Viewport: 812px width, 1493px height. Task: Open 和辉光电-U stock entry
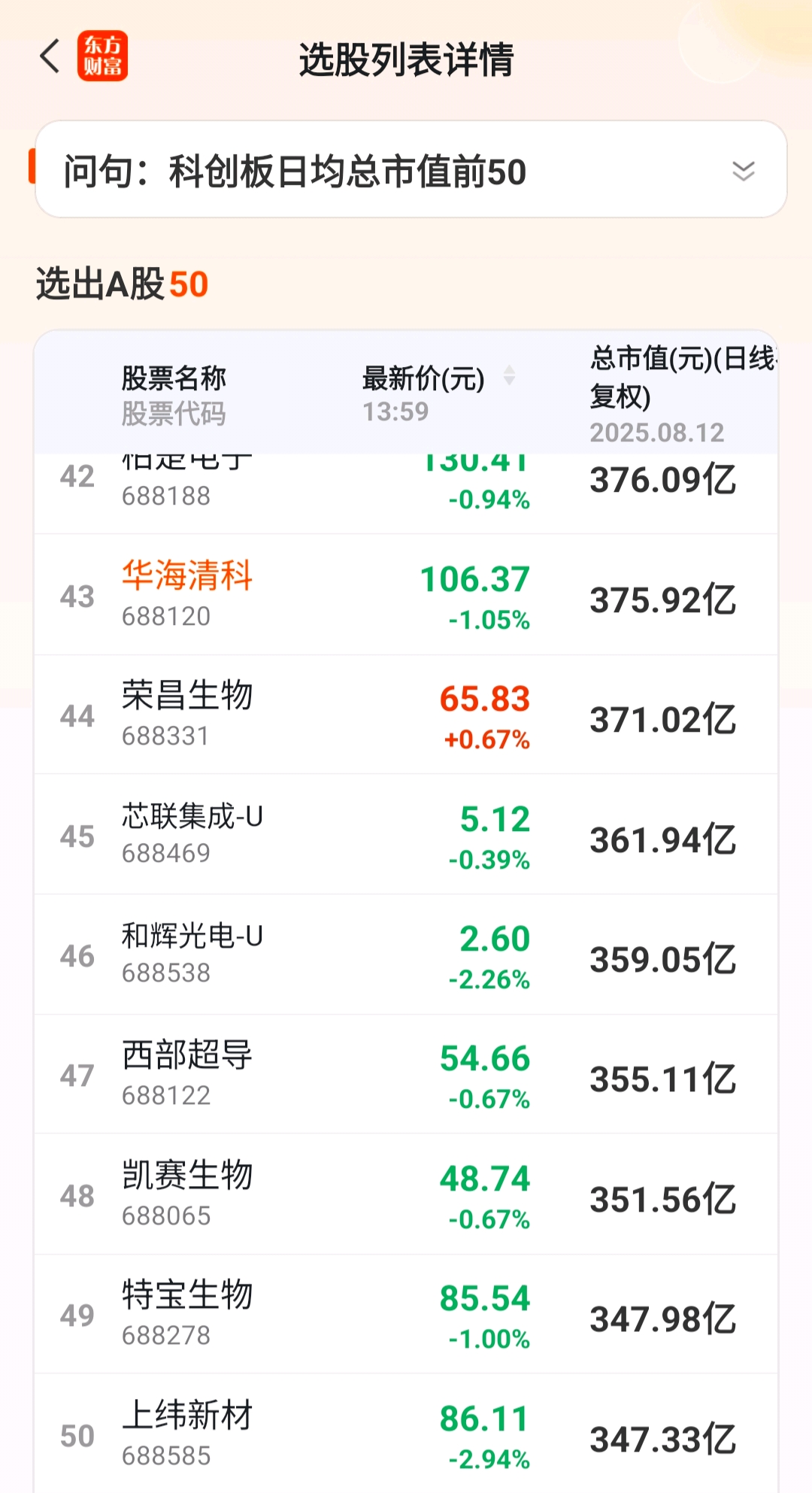coord(406,954)
